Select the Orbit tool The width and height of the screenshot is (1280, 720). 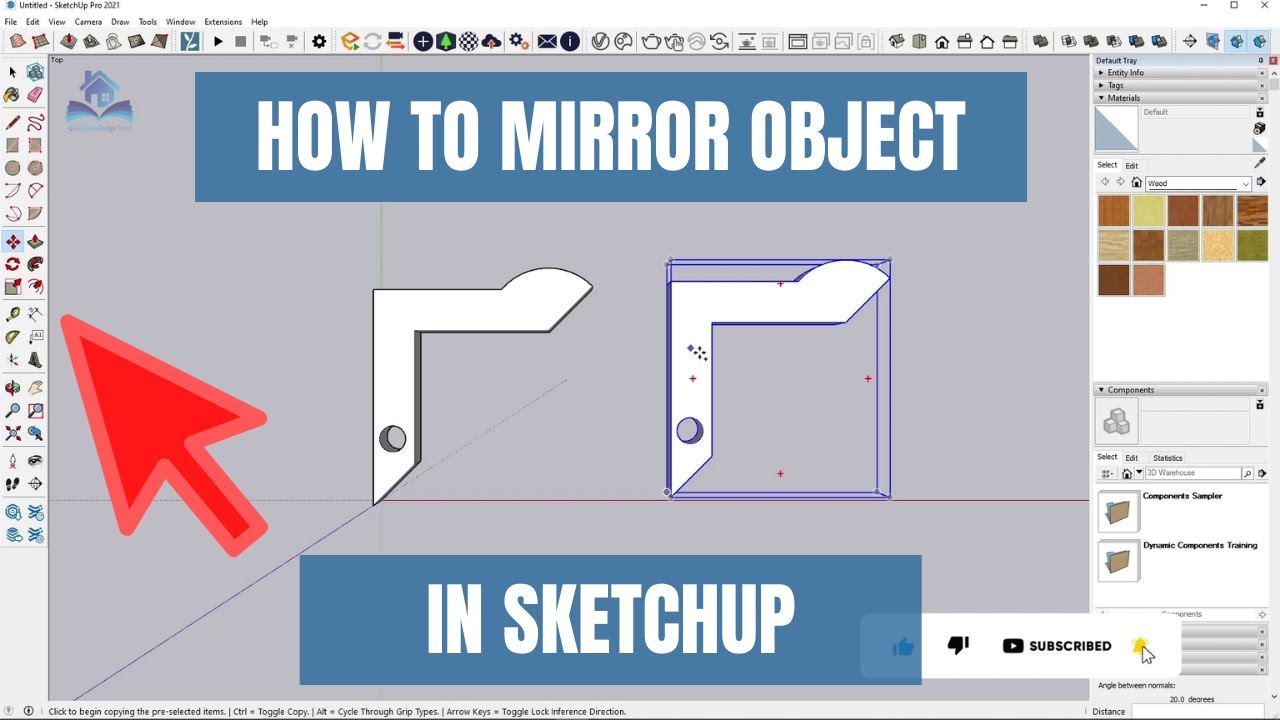tap(13, 388)
